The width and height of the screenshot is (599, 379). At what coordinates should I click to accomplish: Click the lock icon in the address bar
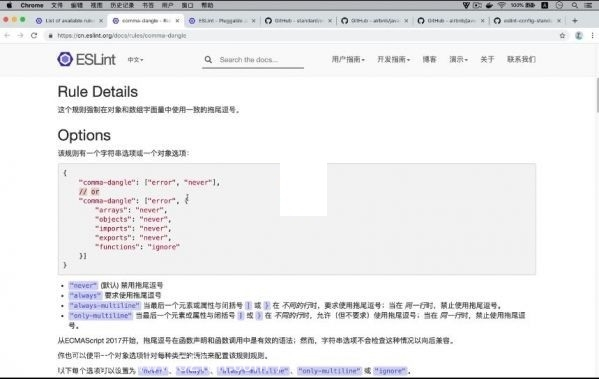point(50,36)
